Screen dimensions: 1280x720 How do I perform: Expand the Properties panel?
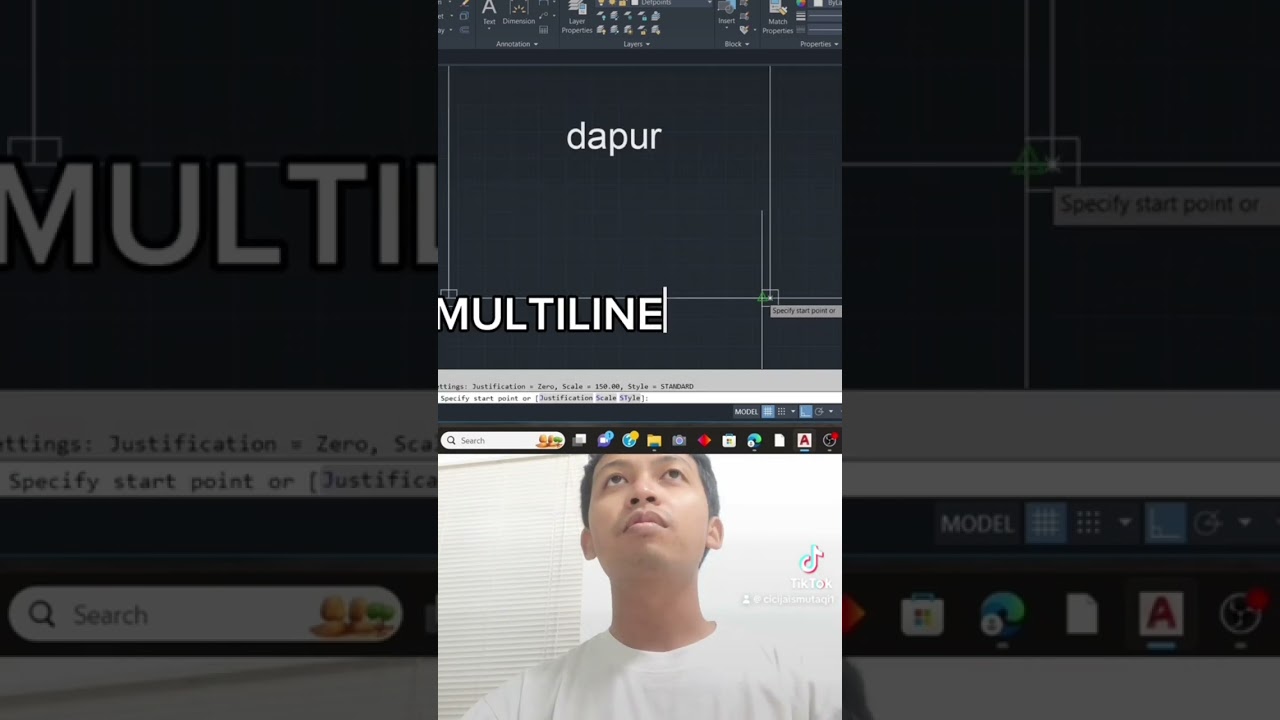(819, 44)
